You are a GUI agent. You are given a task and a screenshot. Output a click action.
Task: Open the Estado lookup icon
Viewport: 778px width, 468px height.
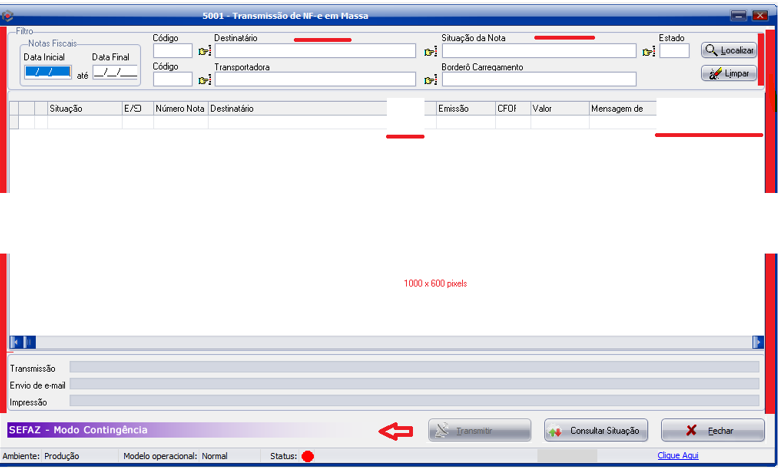[x=648, y=52]
